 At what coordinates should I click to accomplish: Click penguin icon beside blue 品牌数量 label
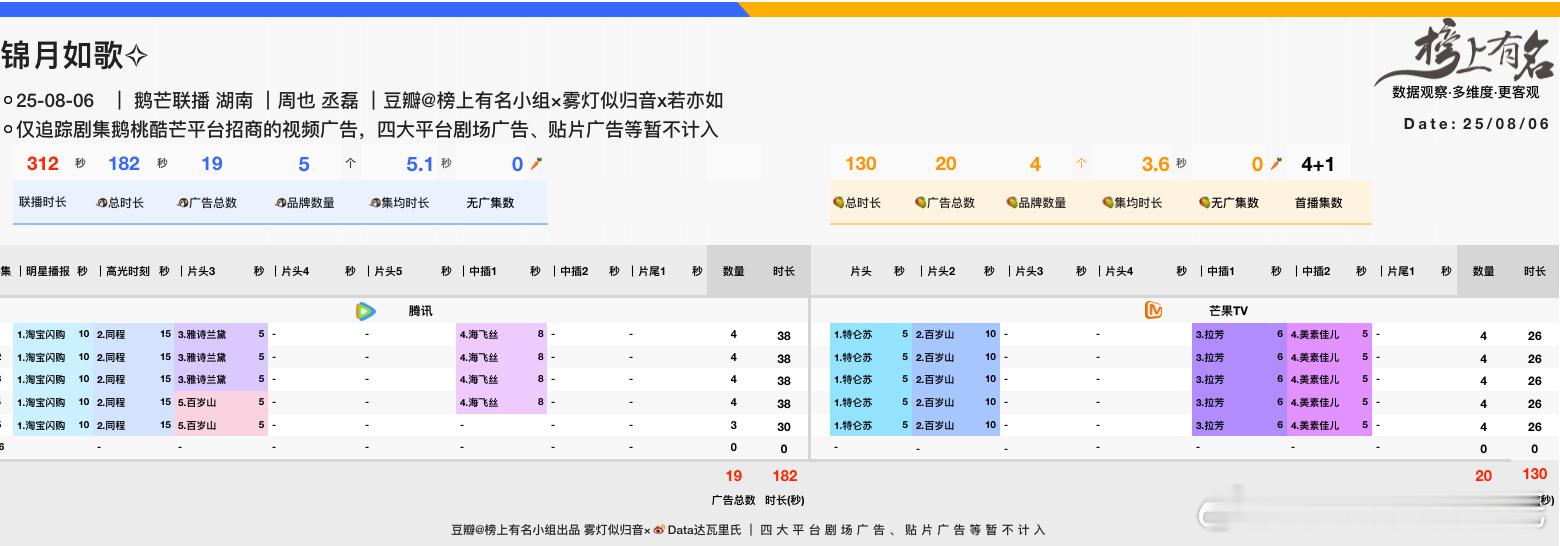coord(281,203)
